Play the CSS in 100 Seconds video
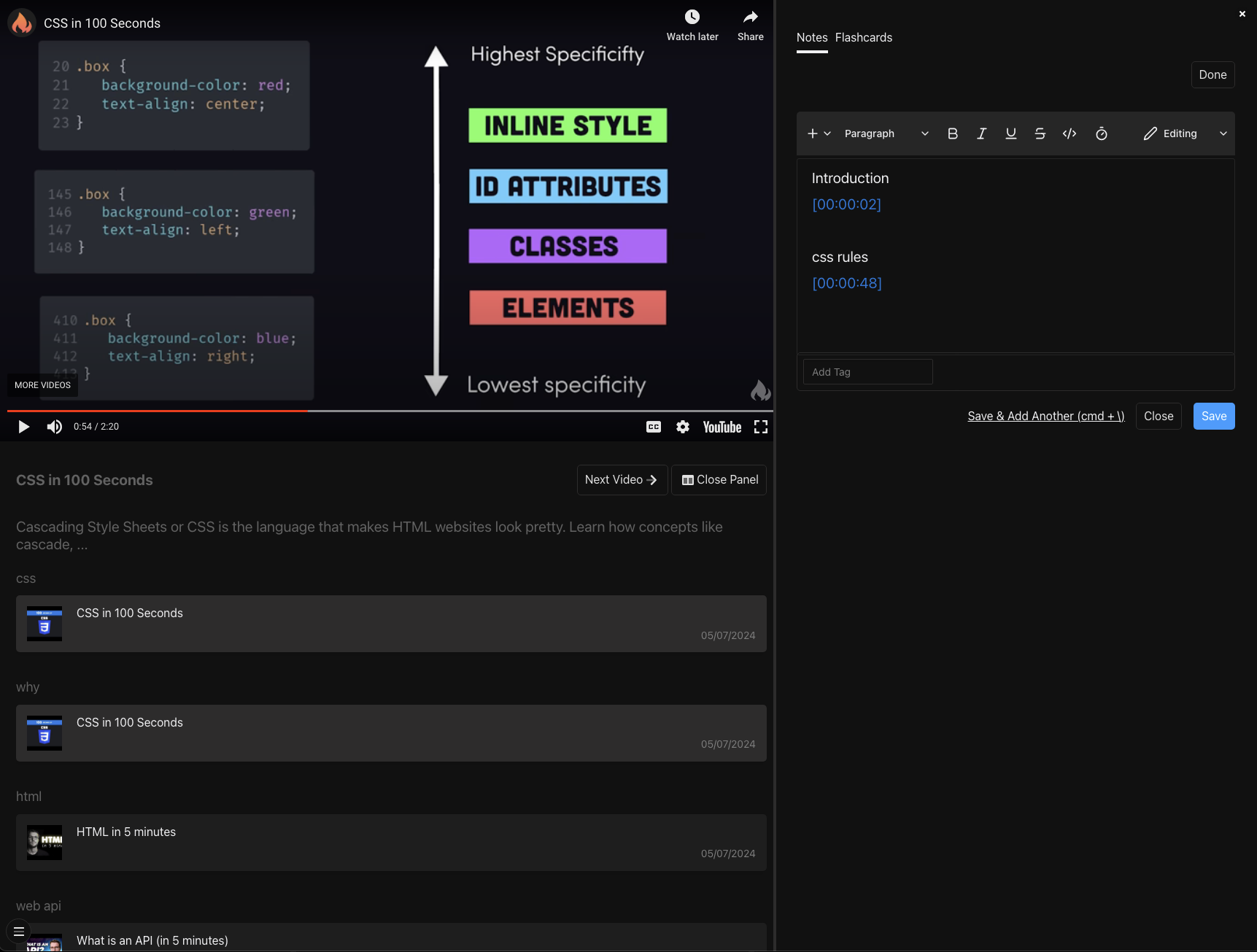This screenshot has width=1257, height=952. tap(23, 427)
